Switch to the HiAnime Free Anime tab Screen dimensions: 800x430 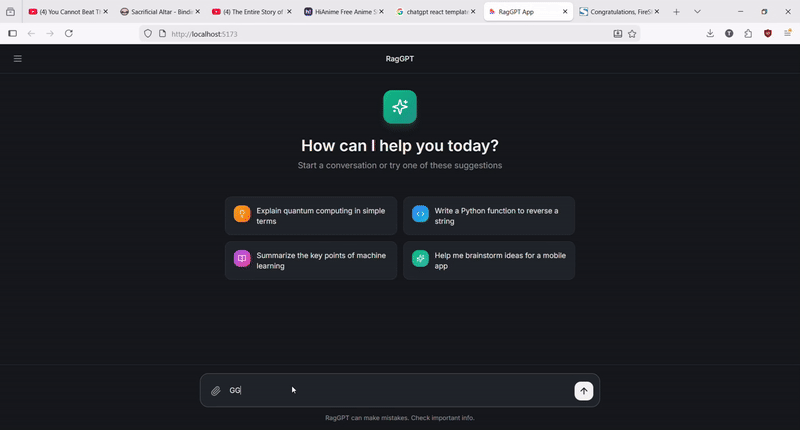click(x=344, y=12)
